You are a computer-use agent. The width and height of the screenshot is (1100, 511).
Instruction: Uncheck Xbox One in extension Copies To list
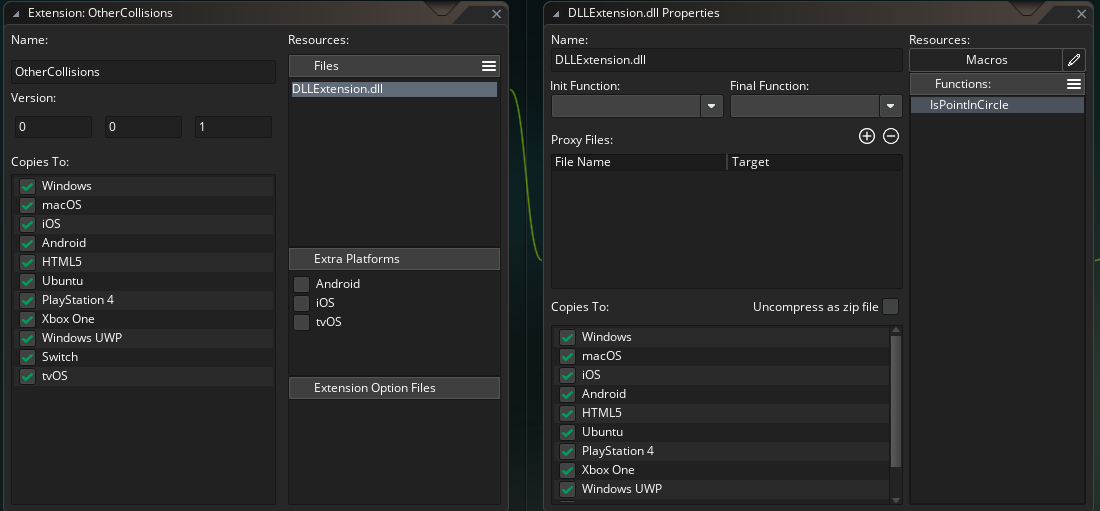point(27,319)
